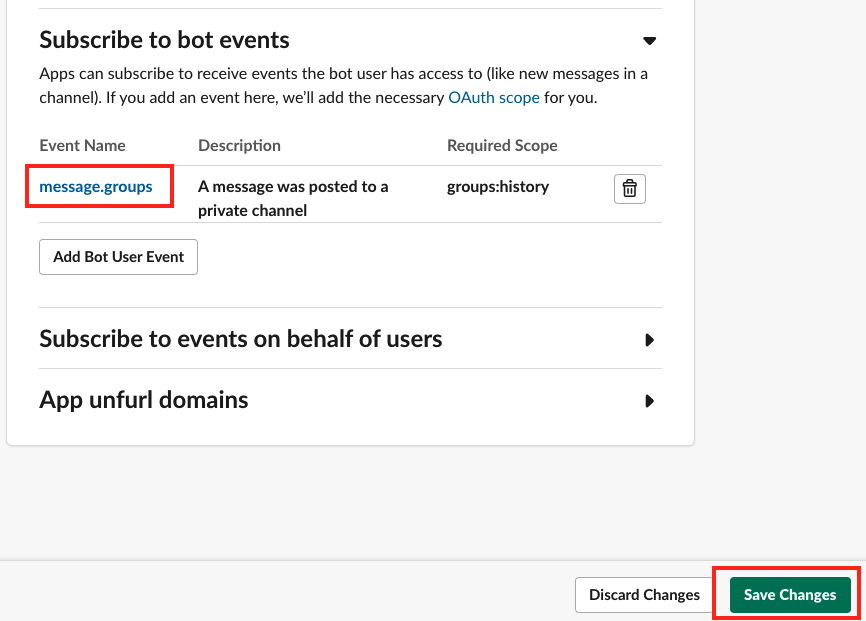
Task: Save Changes to event subscriptions
Action: 790,595
